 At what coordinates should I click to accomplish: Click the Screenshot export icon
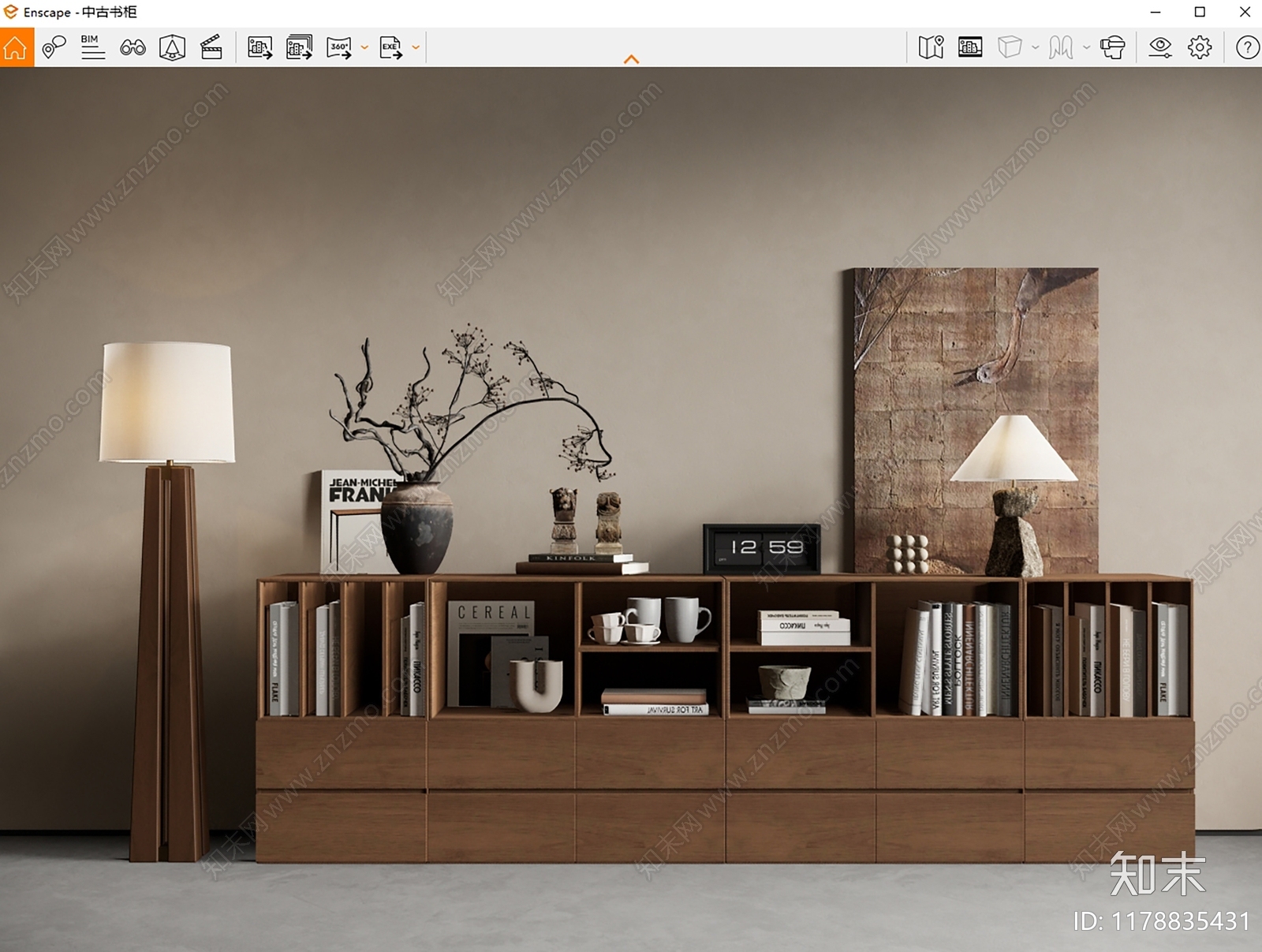point(259,47)
